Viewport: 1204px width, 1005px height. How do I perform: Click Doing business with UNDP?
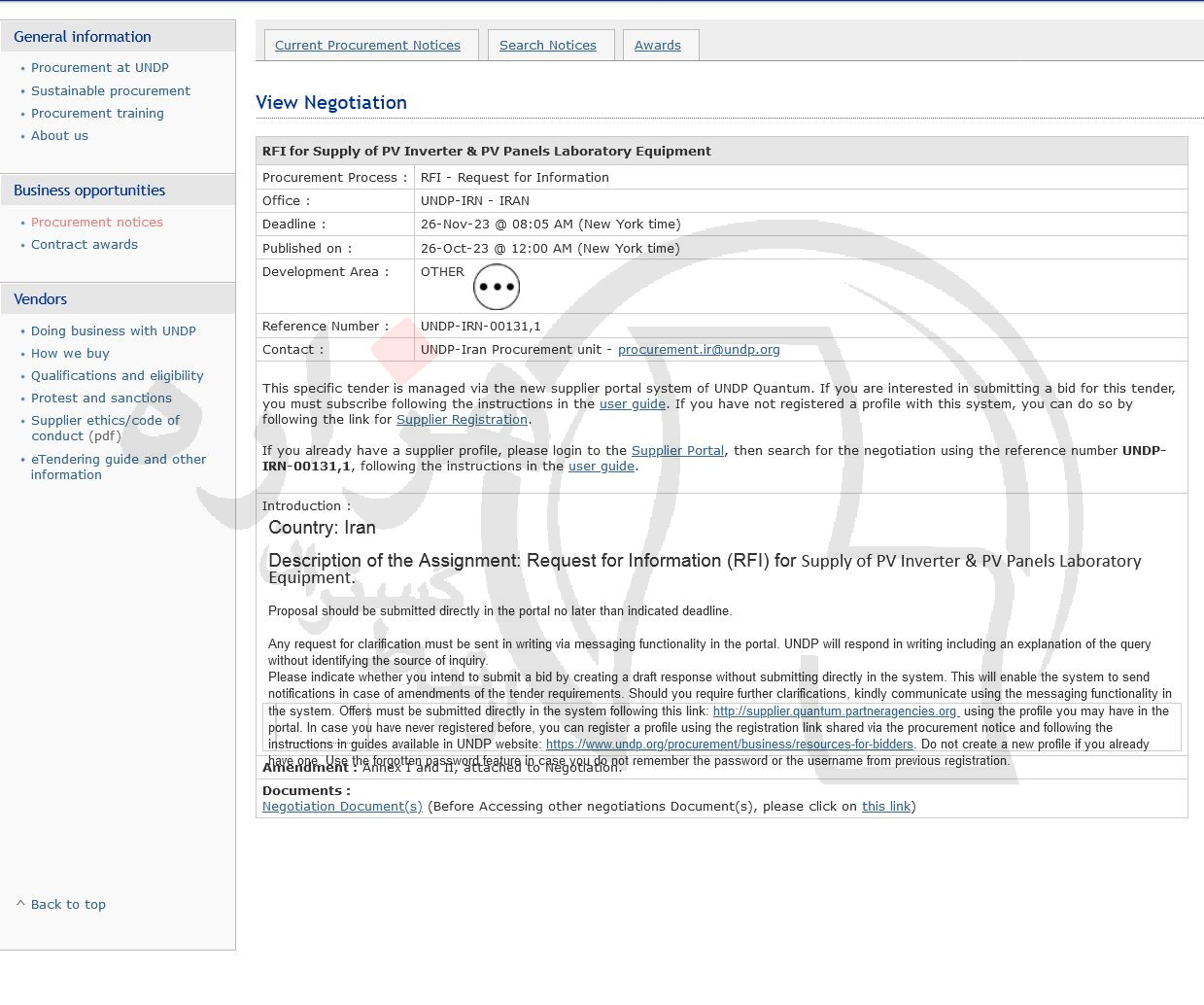pos(113,330)
